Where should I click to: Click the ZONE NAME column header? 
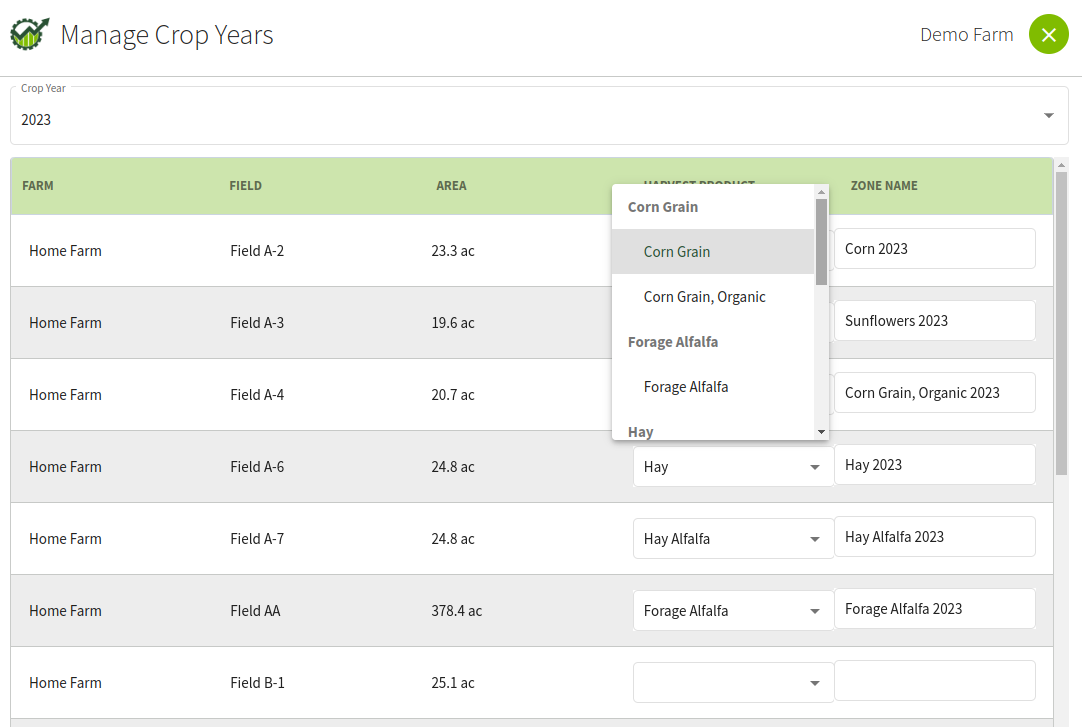tap(884, 186)
